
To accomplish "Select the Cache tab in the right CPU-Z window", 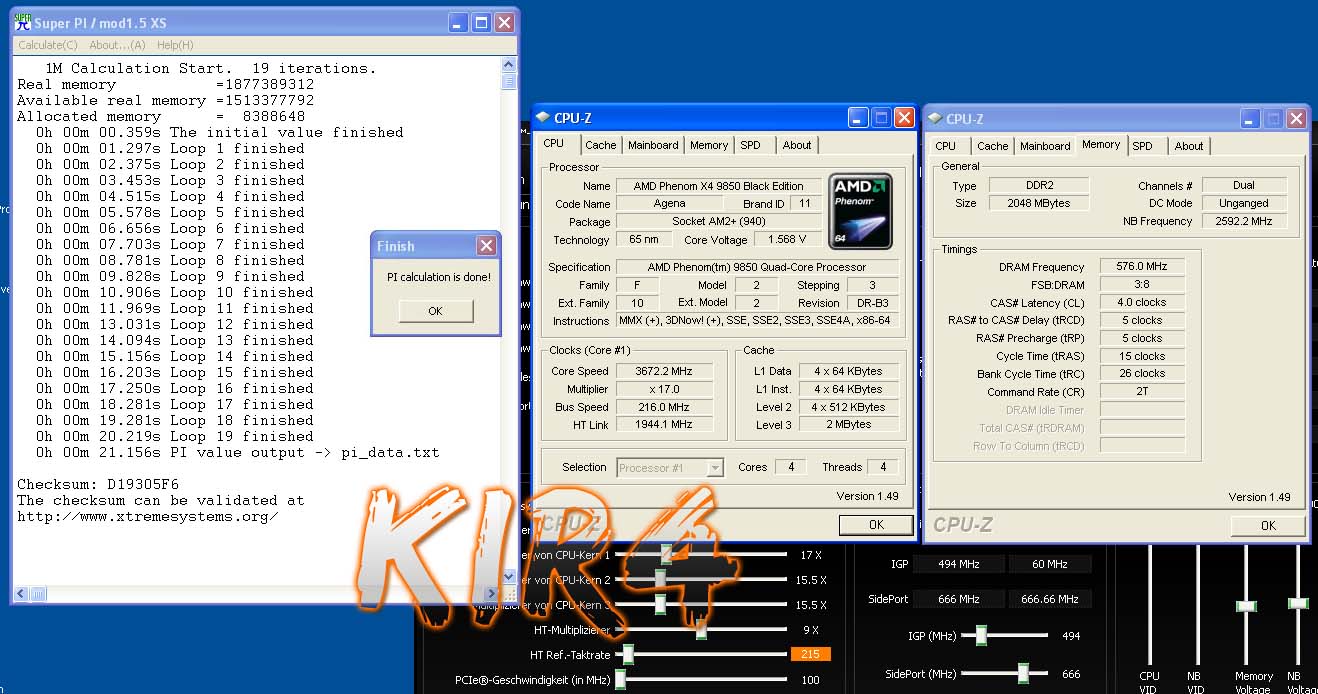I will point(993,146).
